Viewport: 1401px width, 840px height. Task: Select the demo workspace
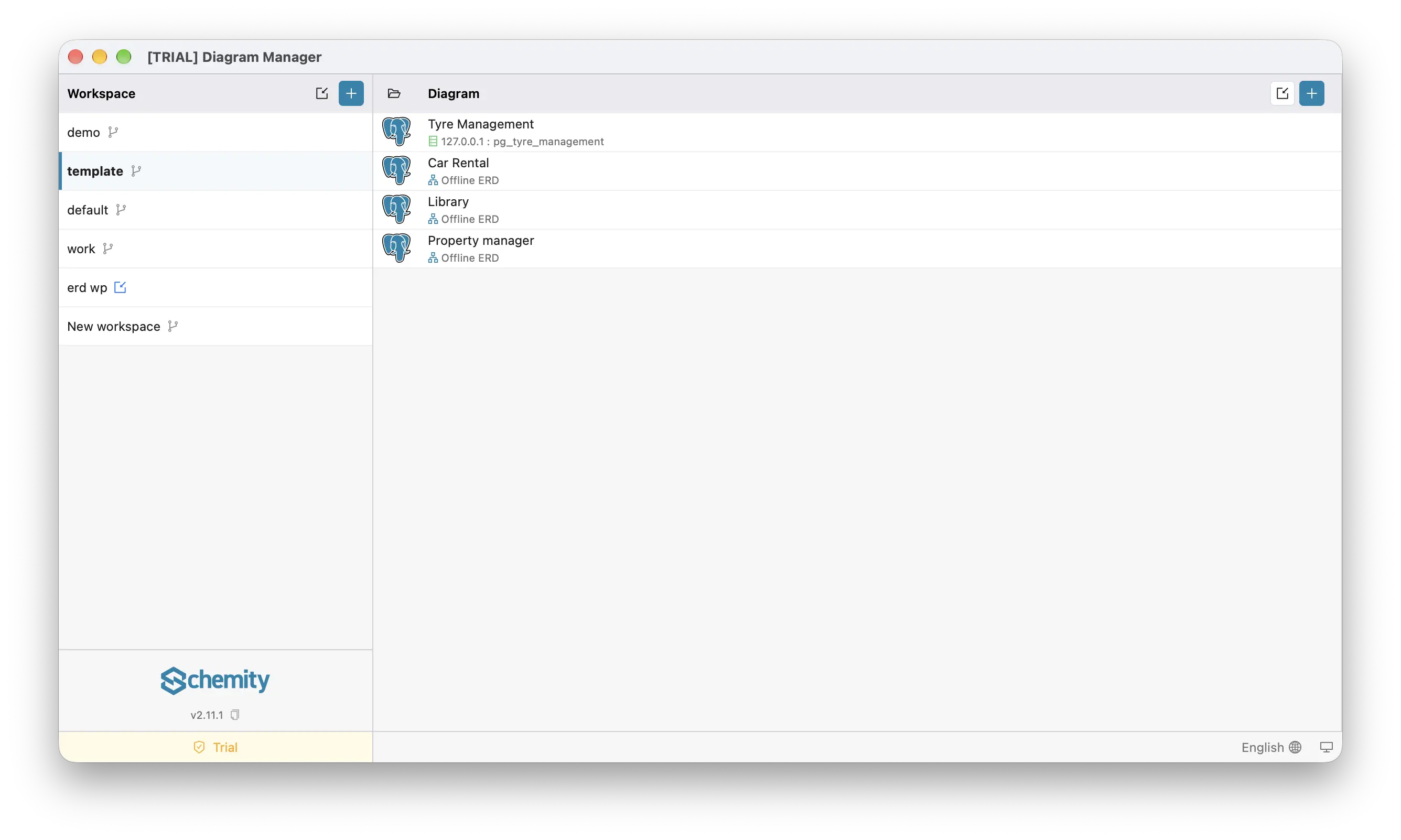[215, 132]
